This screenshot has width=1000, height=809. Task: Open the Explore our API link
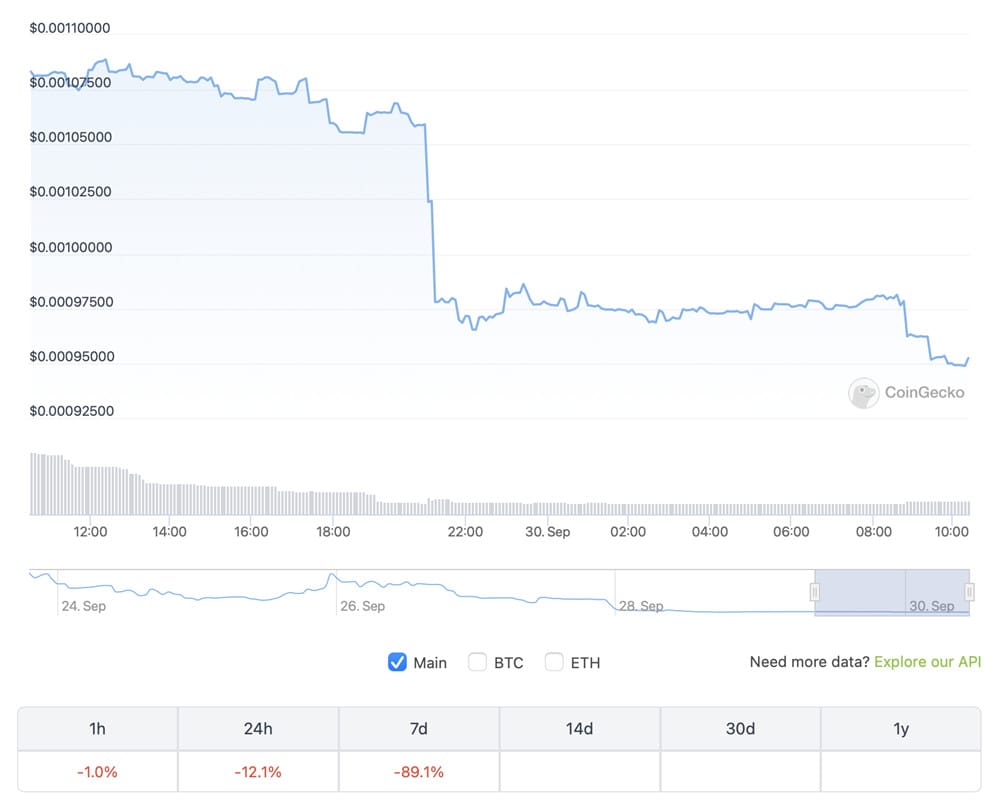[x=927, y=662]
